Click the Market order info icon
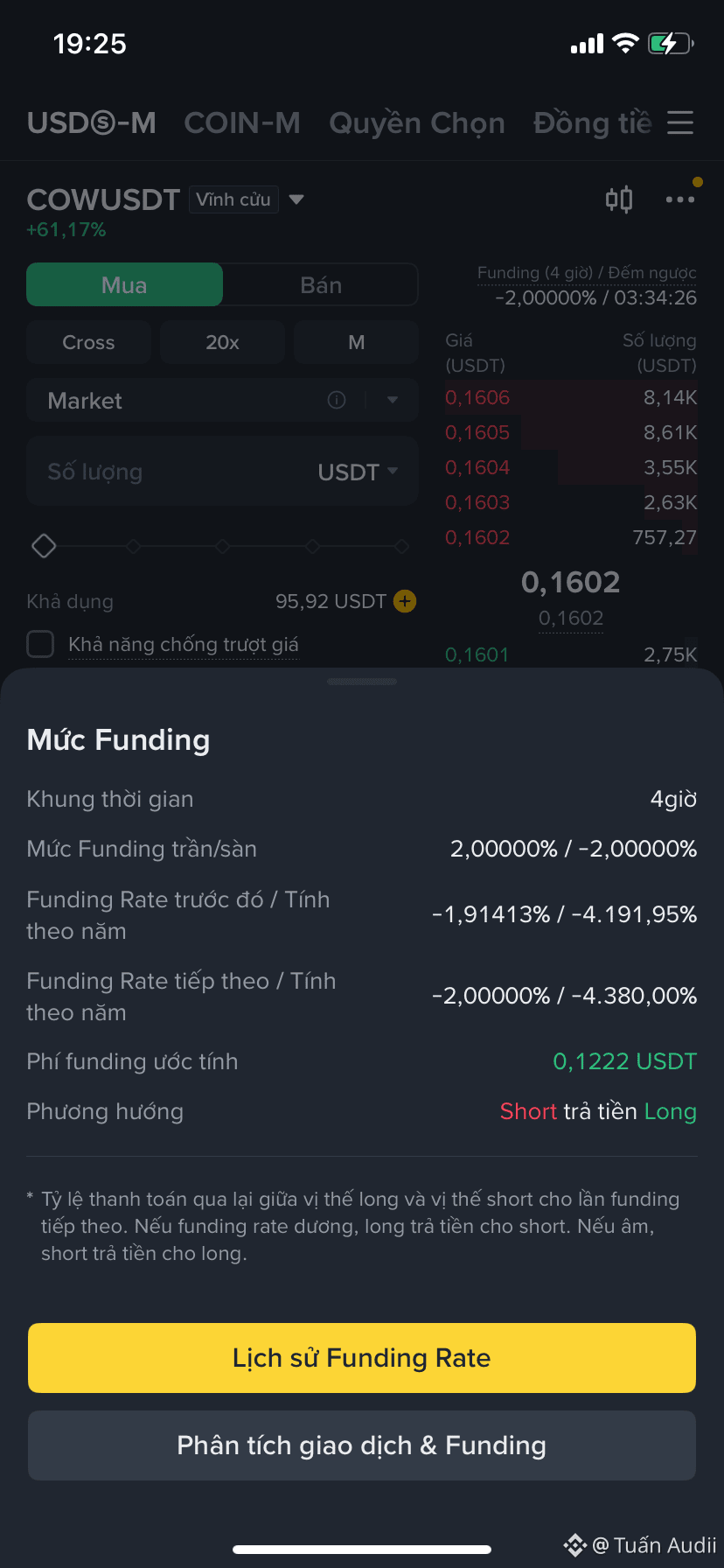 [337, 400]
